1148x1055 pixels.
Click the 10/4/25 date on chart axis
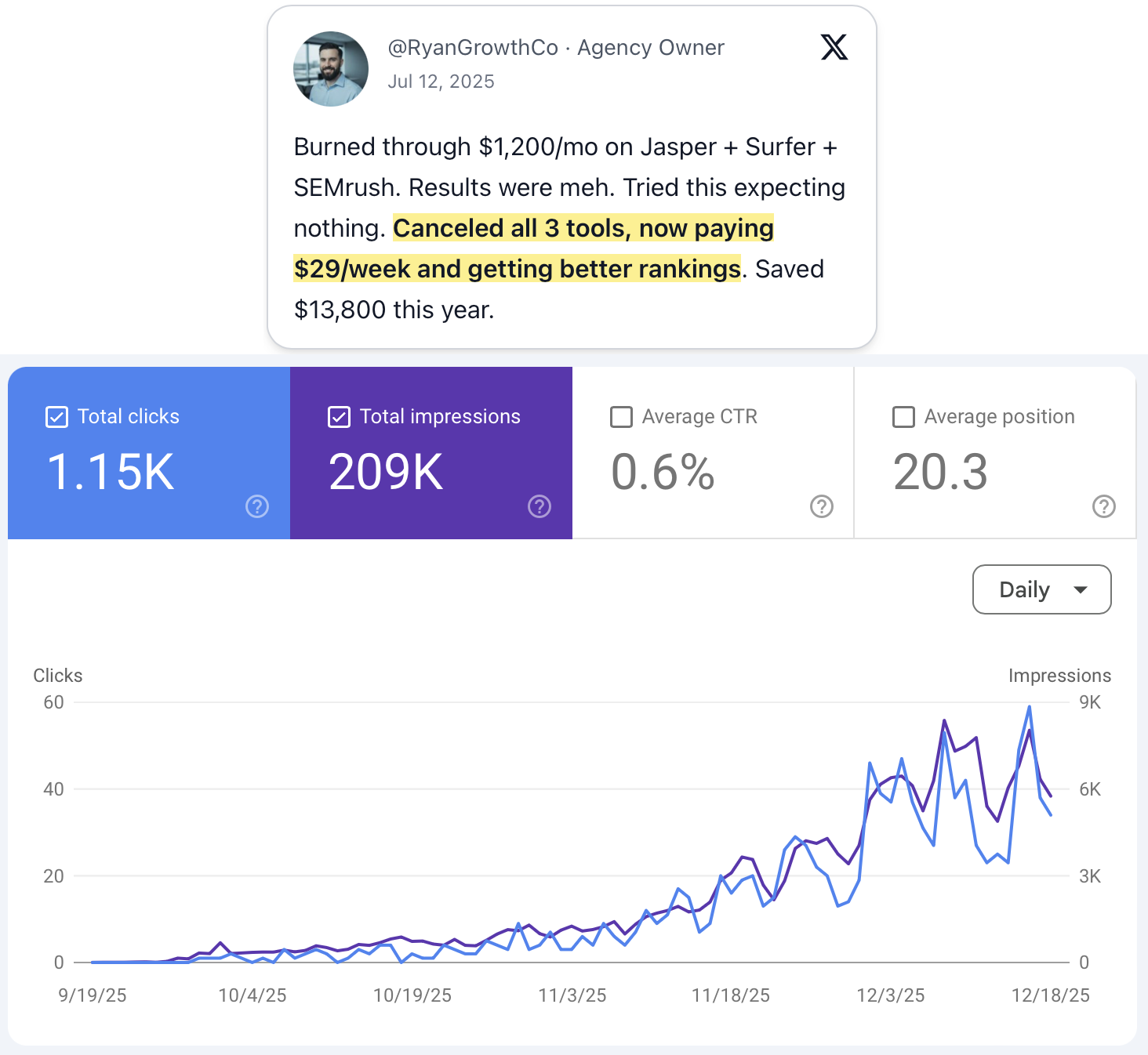(252, 995)
